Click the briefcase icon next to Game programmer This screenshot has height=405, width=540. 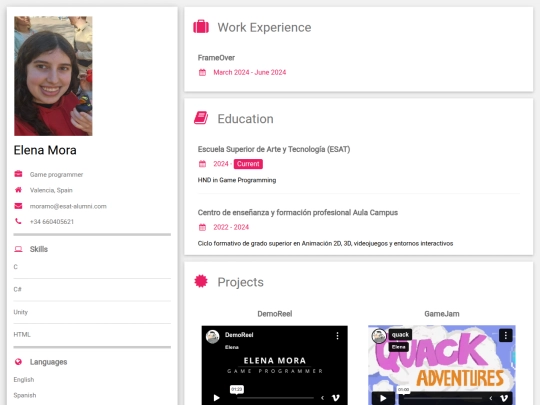[18, 174]
